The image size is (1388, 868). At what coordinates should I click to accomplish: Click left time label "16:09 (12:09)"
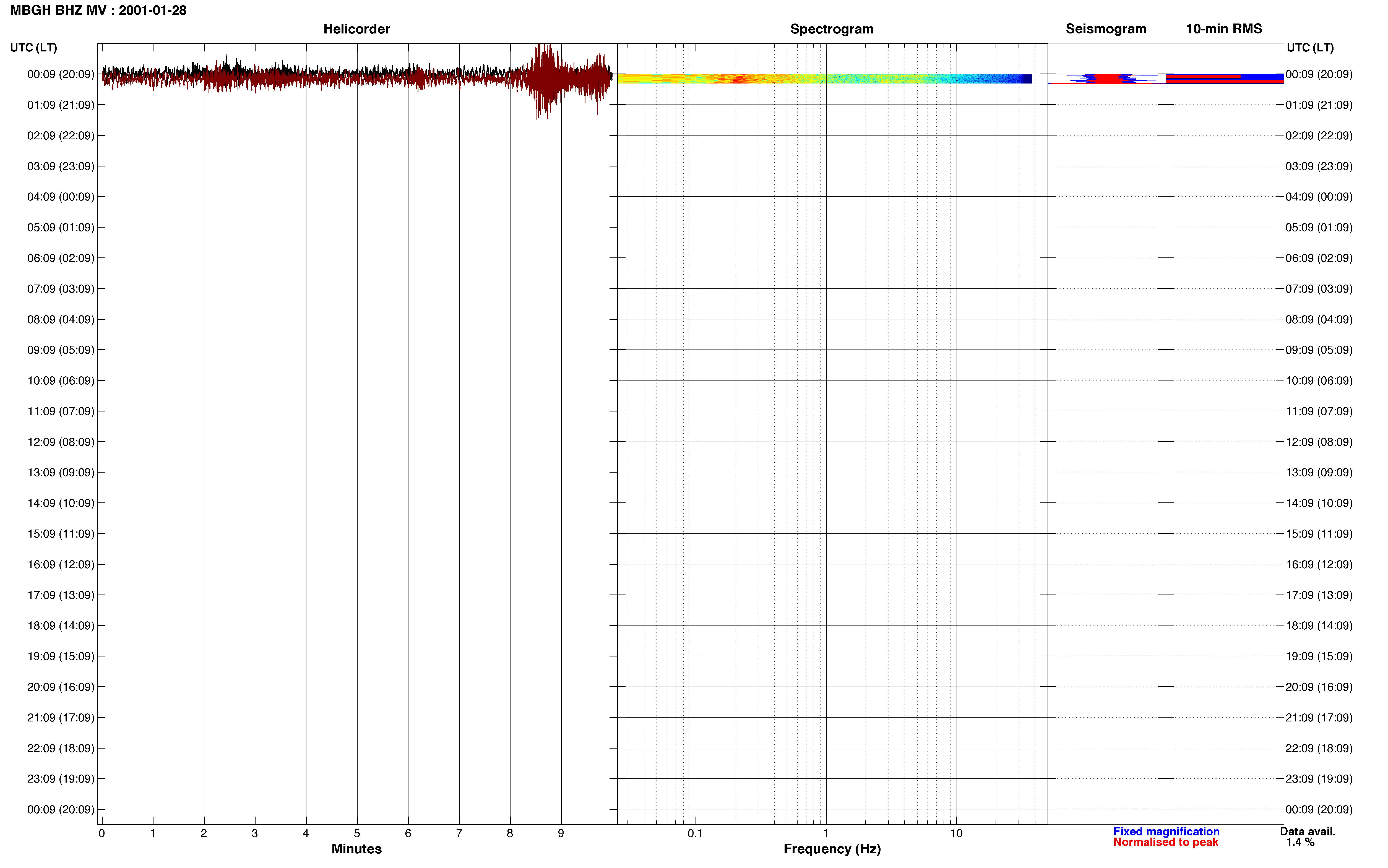coord(60,564)
